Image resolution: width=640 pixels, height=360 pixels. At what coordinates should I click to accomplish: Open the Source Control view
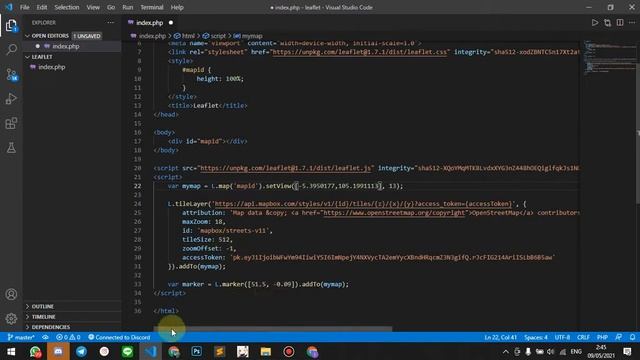11,75
